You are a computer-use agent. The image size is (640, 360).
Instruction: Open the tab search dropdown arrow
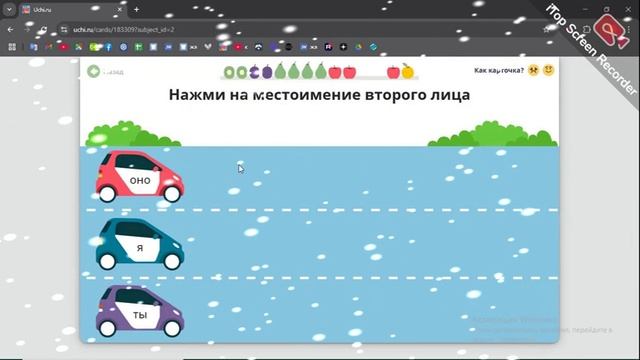click(x=9, y=9)
